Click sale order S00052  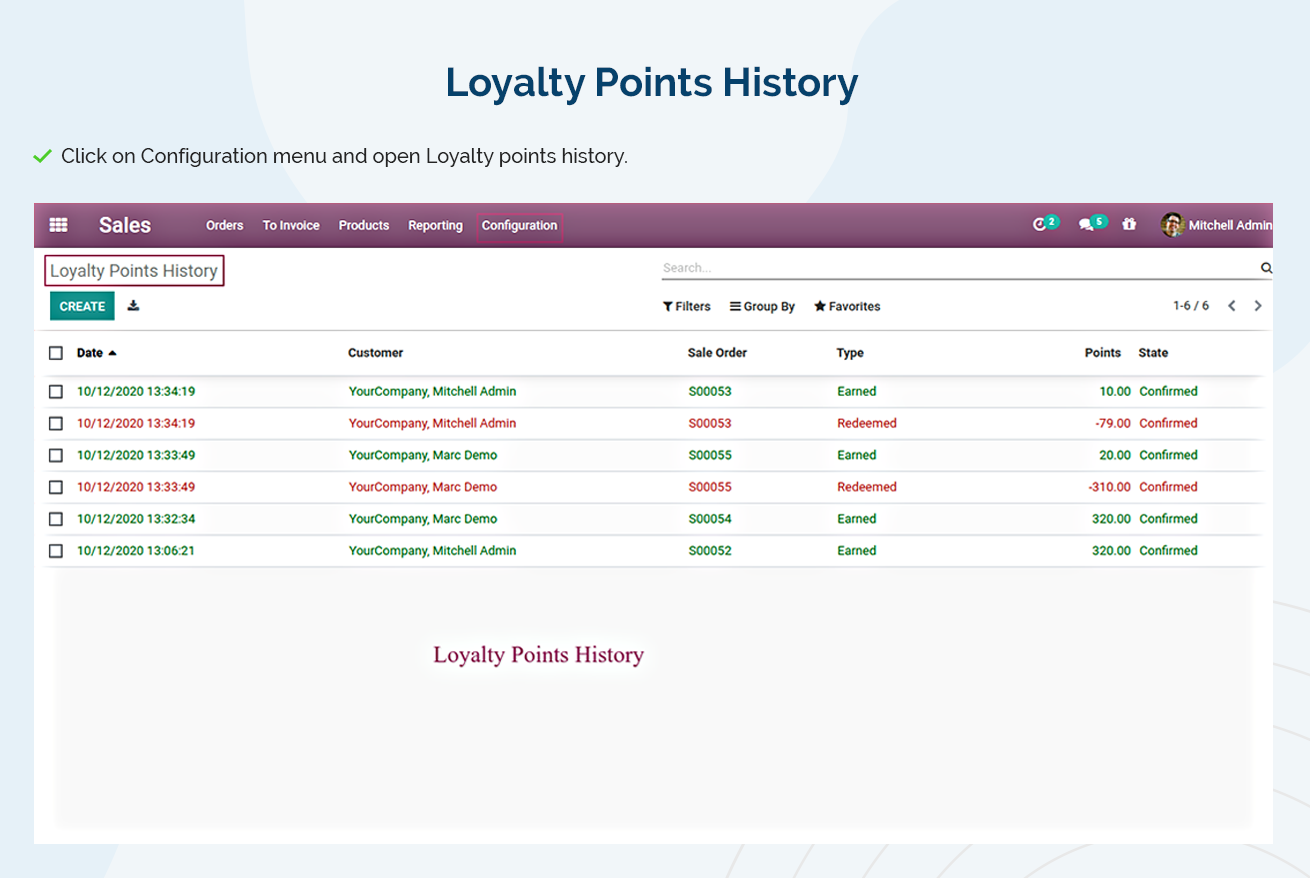pyautogui.click(x=710, y=551)
